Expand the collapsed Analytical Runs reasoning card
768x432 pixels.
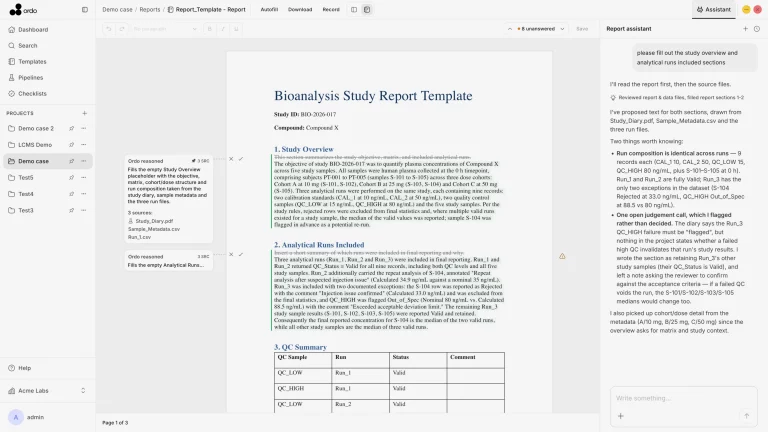[168, 261]
